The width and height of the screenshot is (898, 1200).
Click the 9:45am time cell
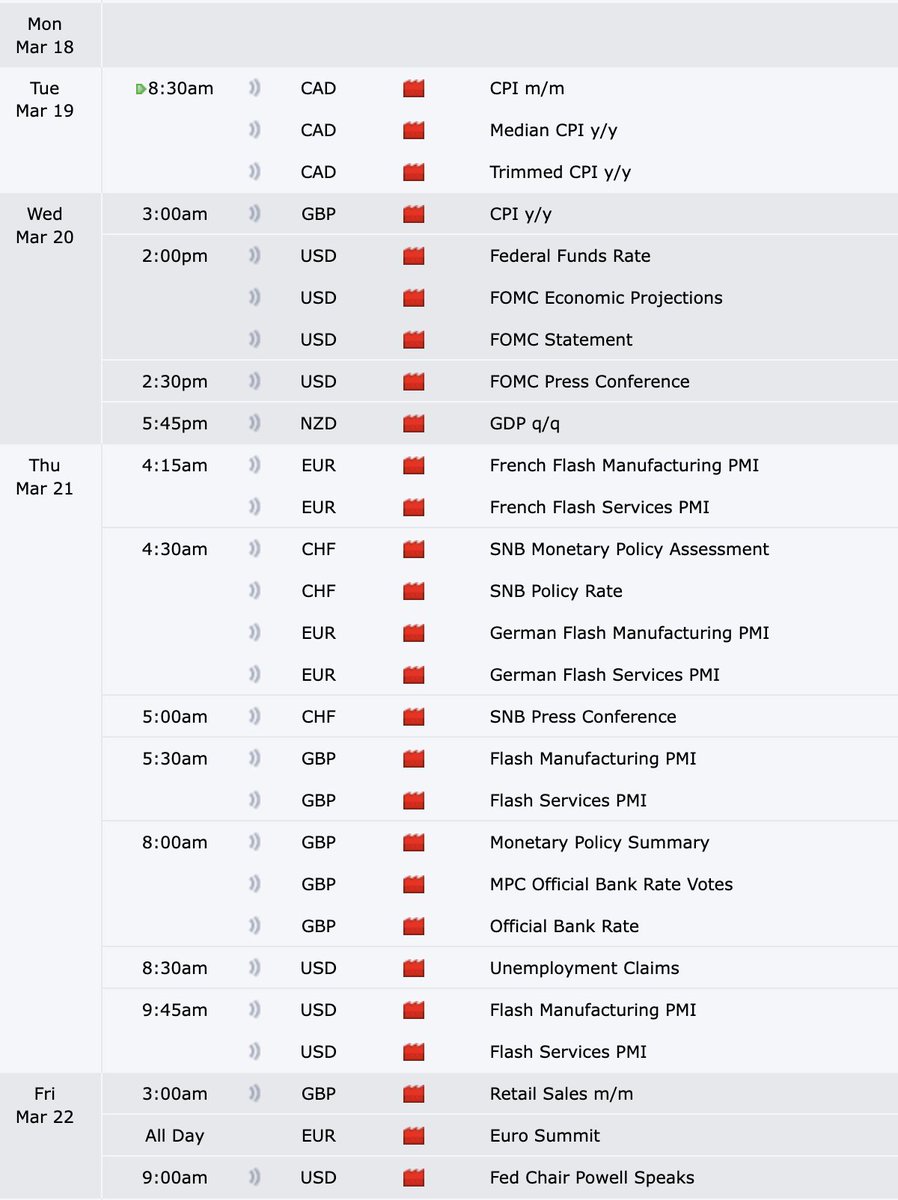174,1010
